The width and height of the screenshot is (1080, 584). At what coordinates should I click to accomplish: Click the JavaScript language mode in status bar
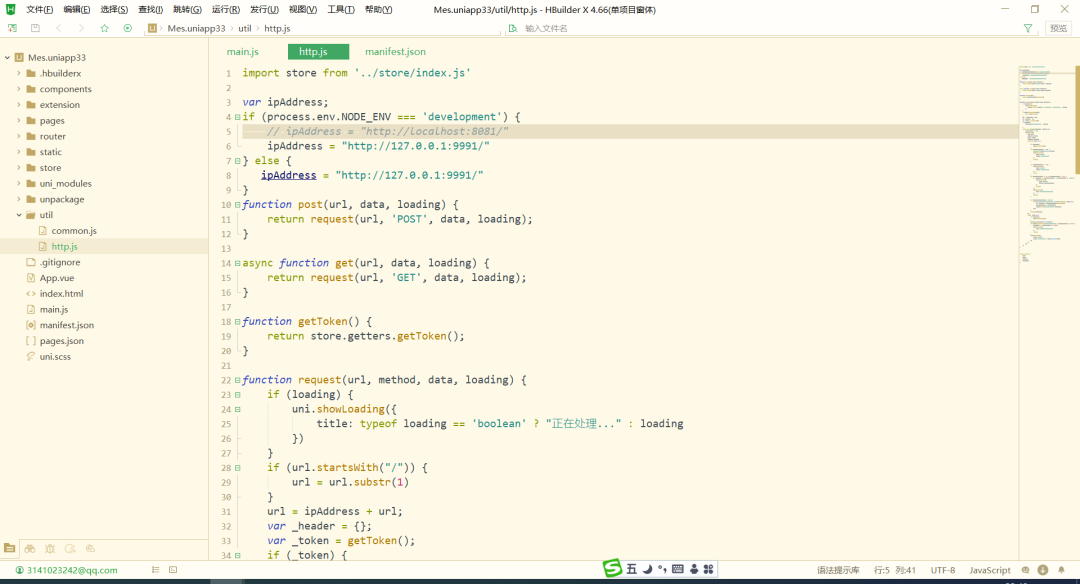pos(989,570)
